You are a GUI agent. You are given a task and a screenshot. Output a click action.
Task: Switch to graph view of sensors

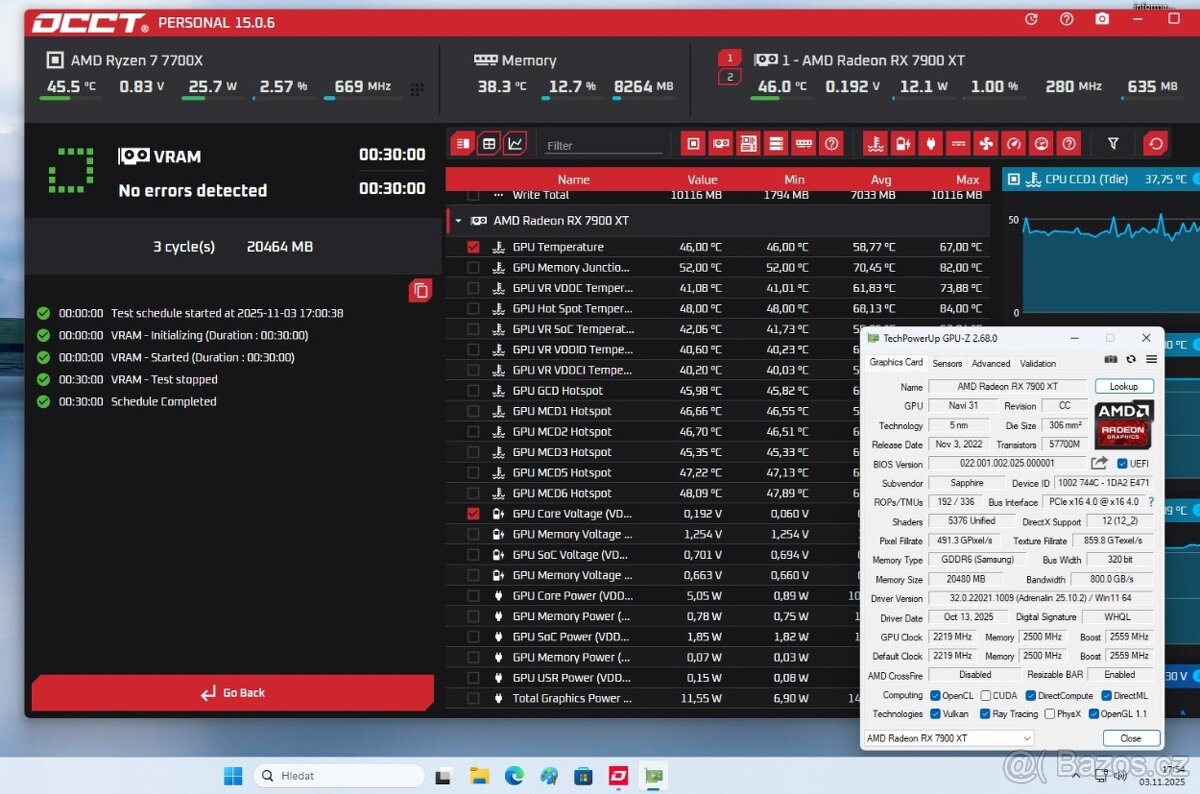point(515,144)
